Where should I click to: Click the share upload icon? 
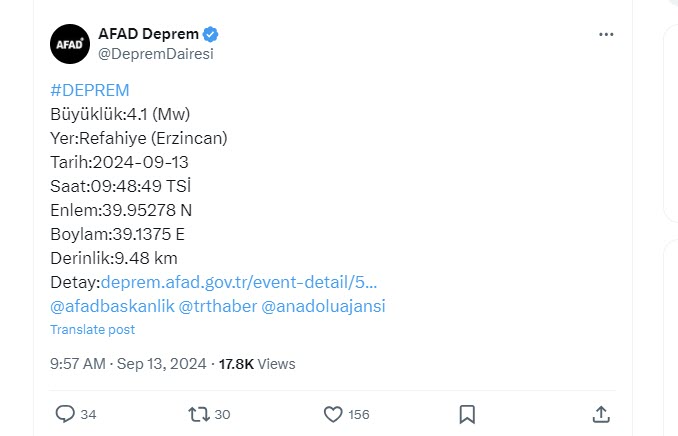click(601, 414)
